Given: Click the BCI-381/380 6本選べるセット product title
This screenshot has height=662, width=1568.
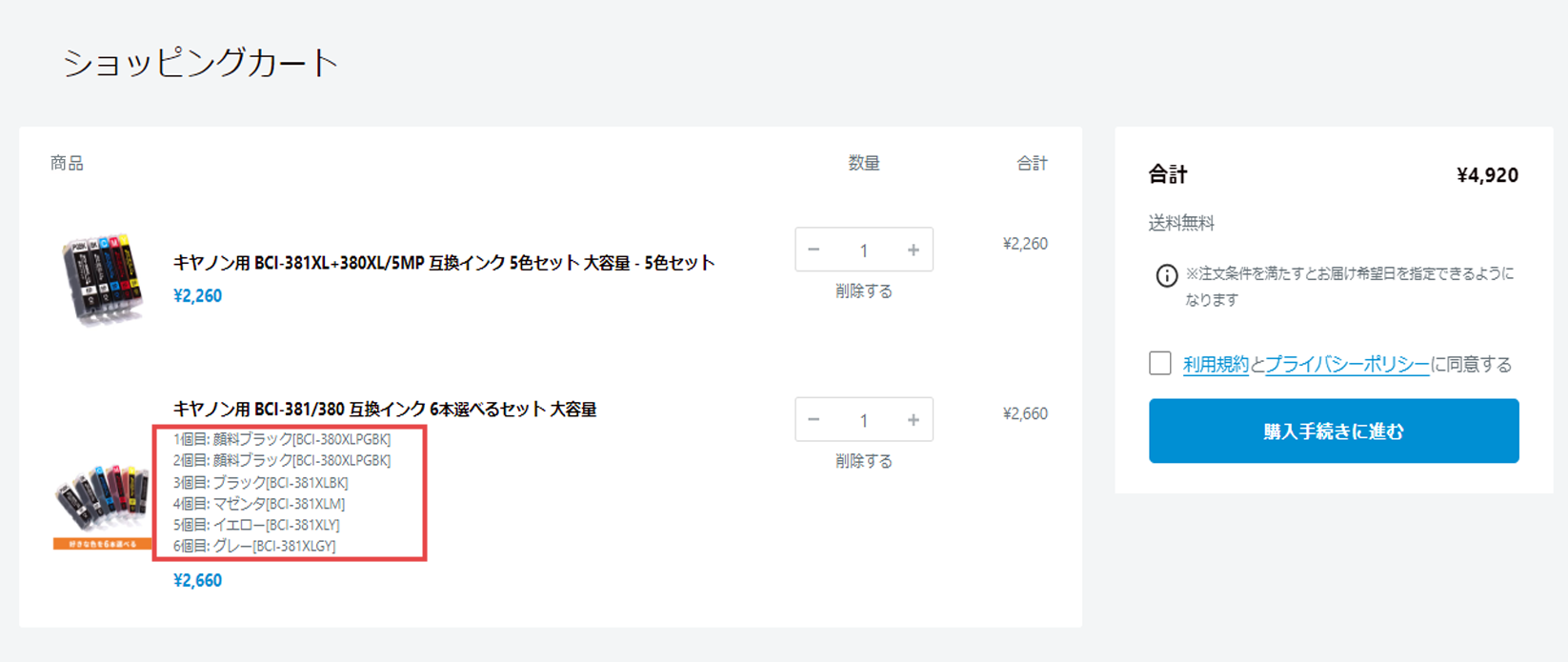Looking at the screenshot, I should (x=384, y=410).
